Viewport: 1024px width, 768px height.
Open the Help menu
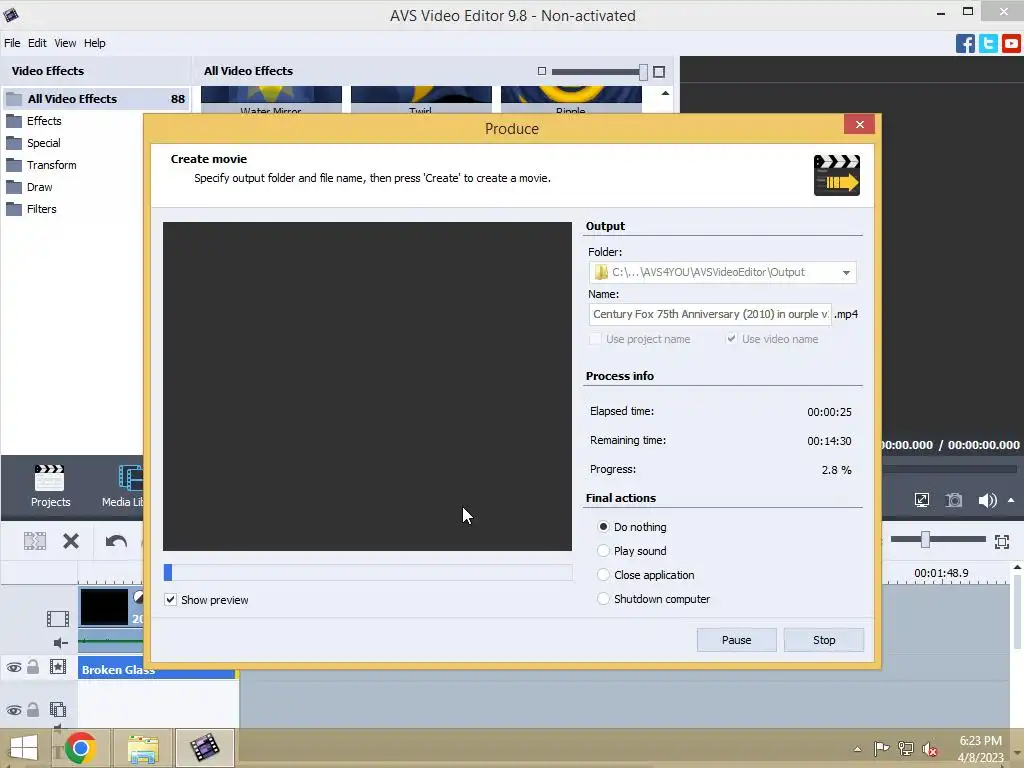[95, 43]
